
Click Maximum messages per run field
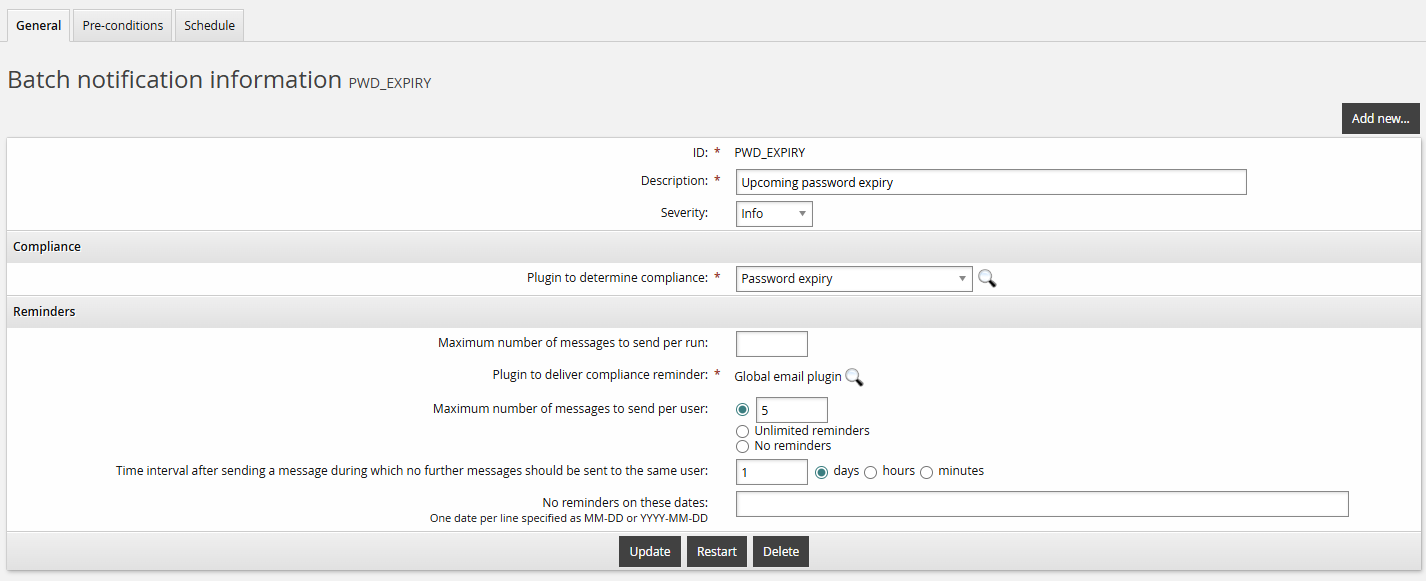point(772,344)
